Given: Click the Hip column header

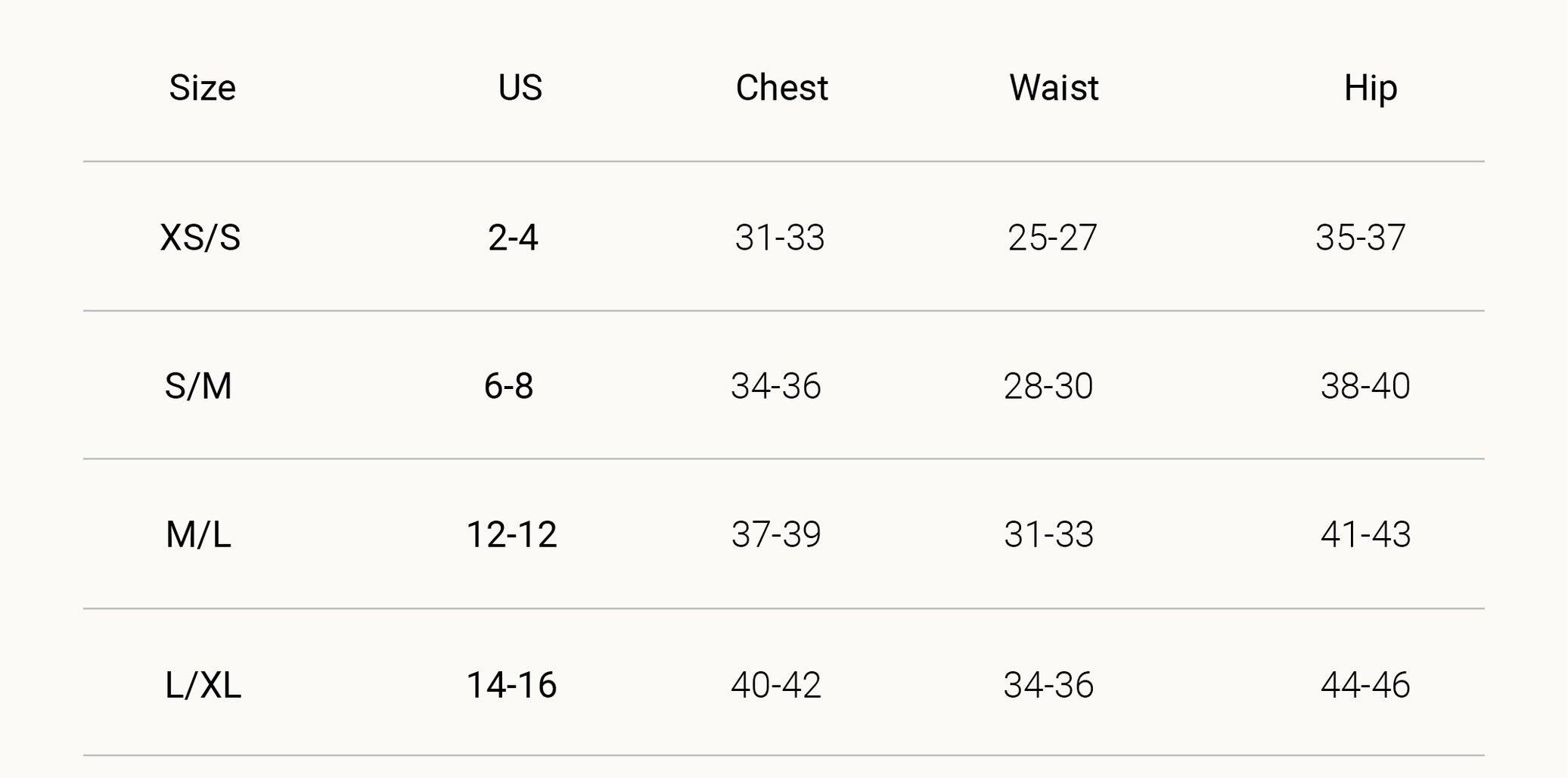Looking at the screenshot, I should pos(1370,89).
